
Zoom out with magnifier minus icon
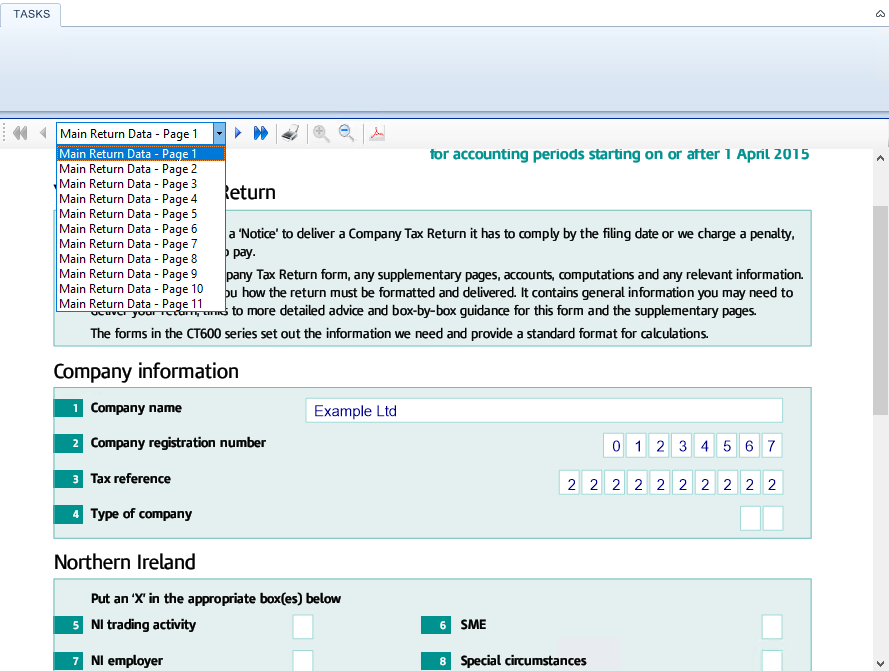pos(346,133)
